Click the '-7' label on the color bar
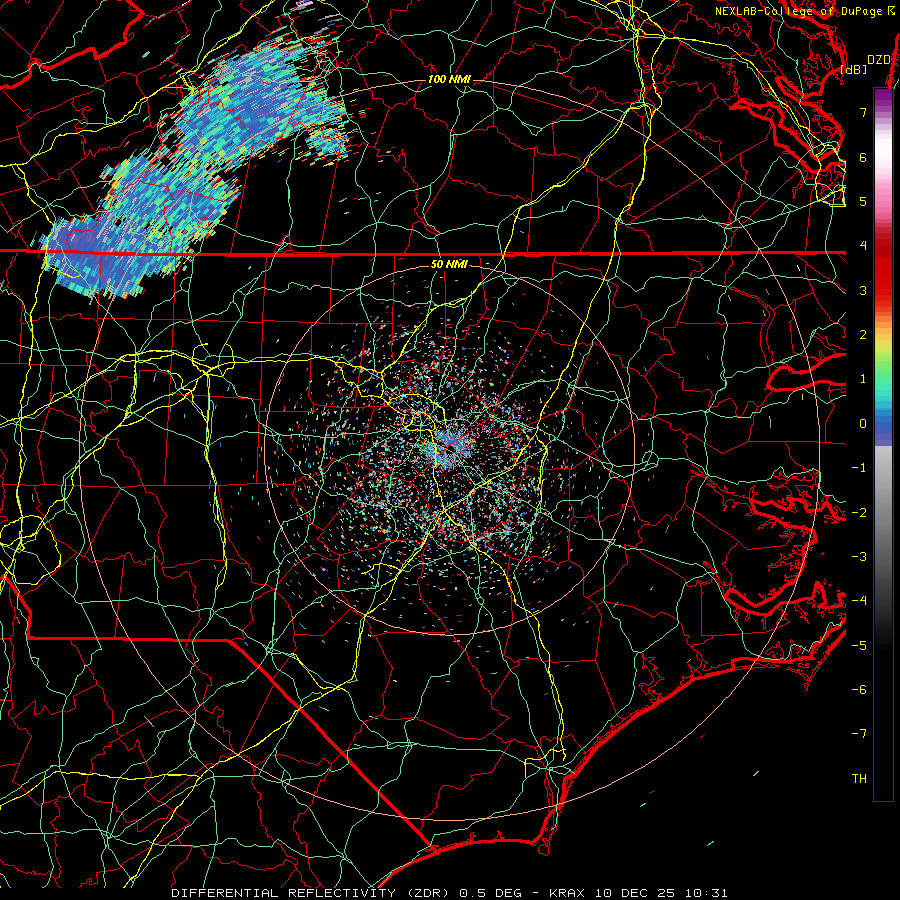 tap(859, 734)
